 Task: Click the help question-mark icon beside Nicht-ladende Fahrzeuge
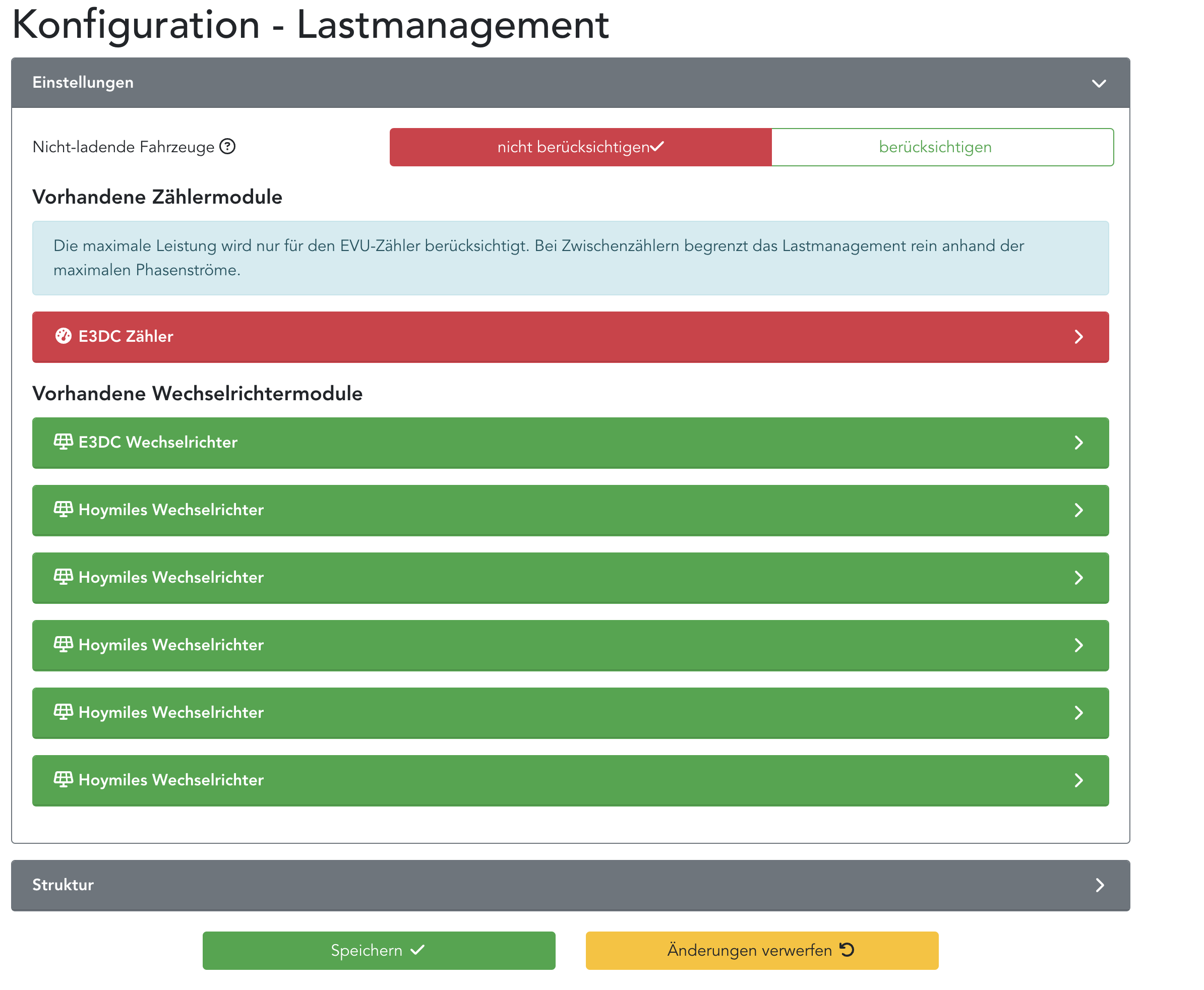(x=227, y=147)
